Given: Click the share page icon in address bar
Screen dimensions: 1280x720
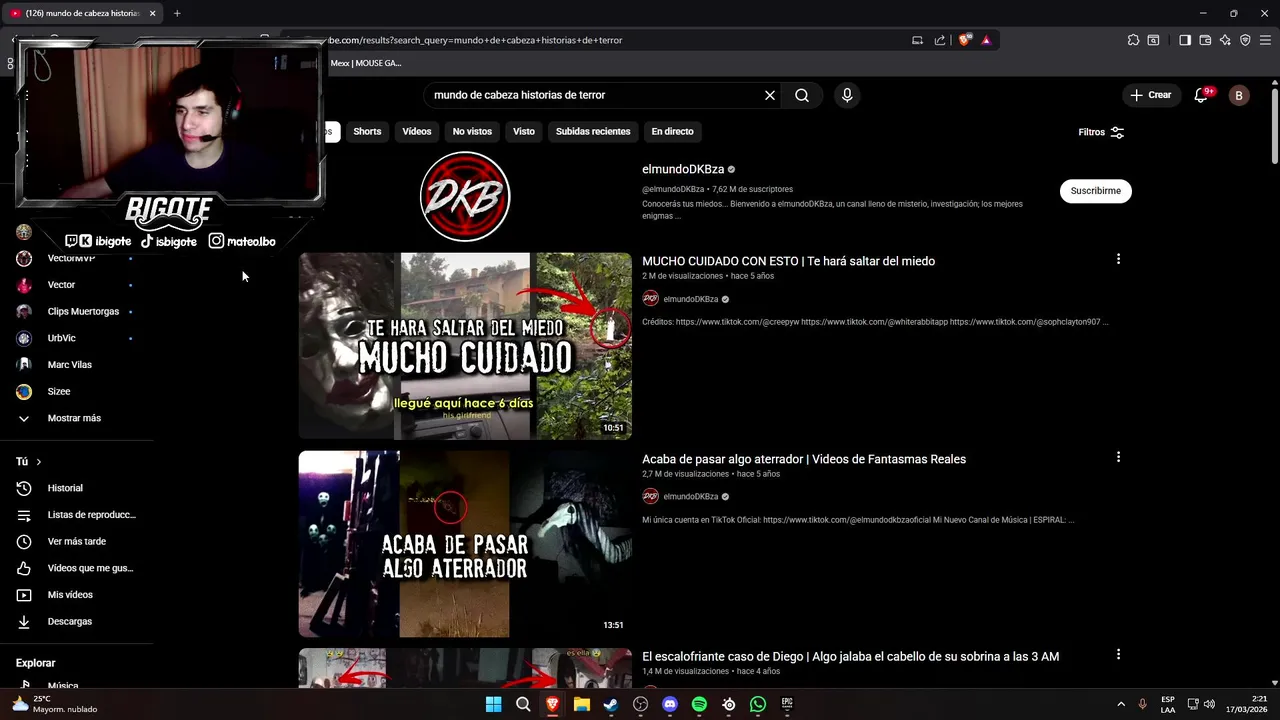Looking at the screenshot, I should pos(940,40).
